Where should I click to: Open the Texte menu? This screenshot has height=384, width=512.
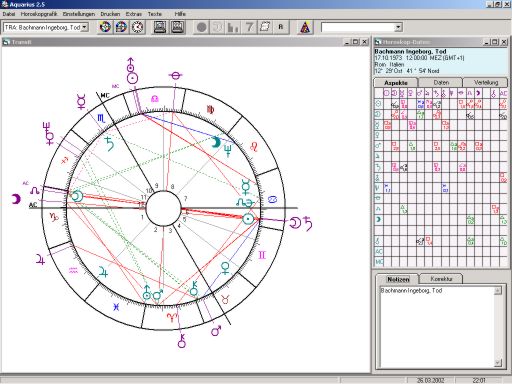click(x=155, y=14)
